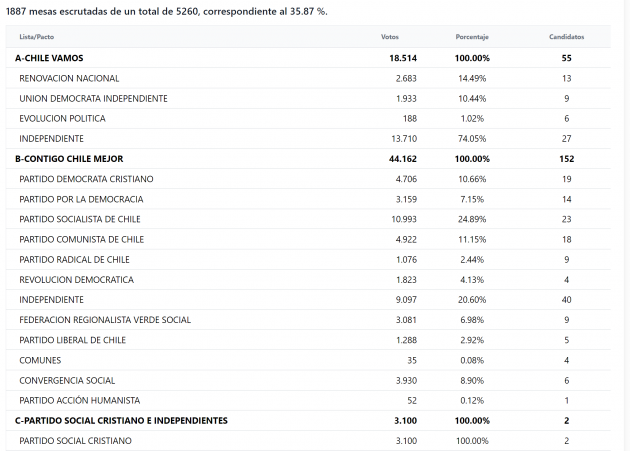Select the CONVERGENCIA SOCIAL row
630x451 pixels.
[67, 380]
